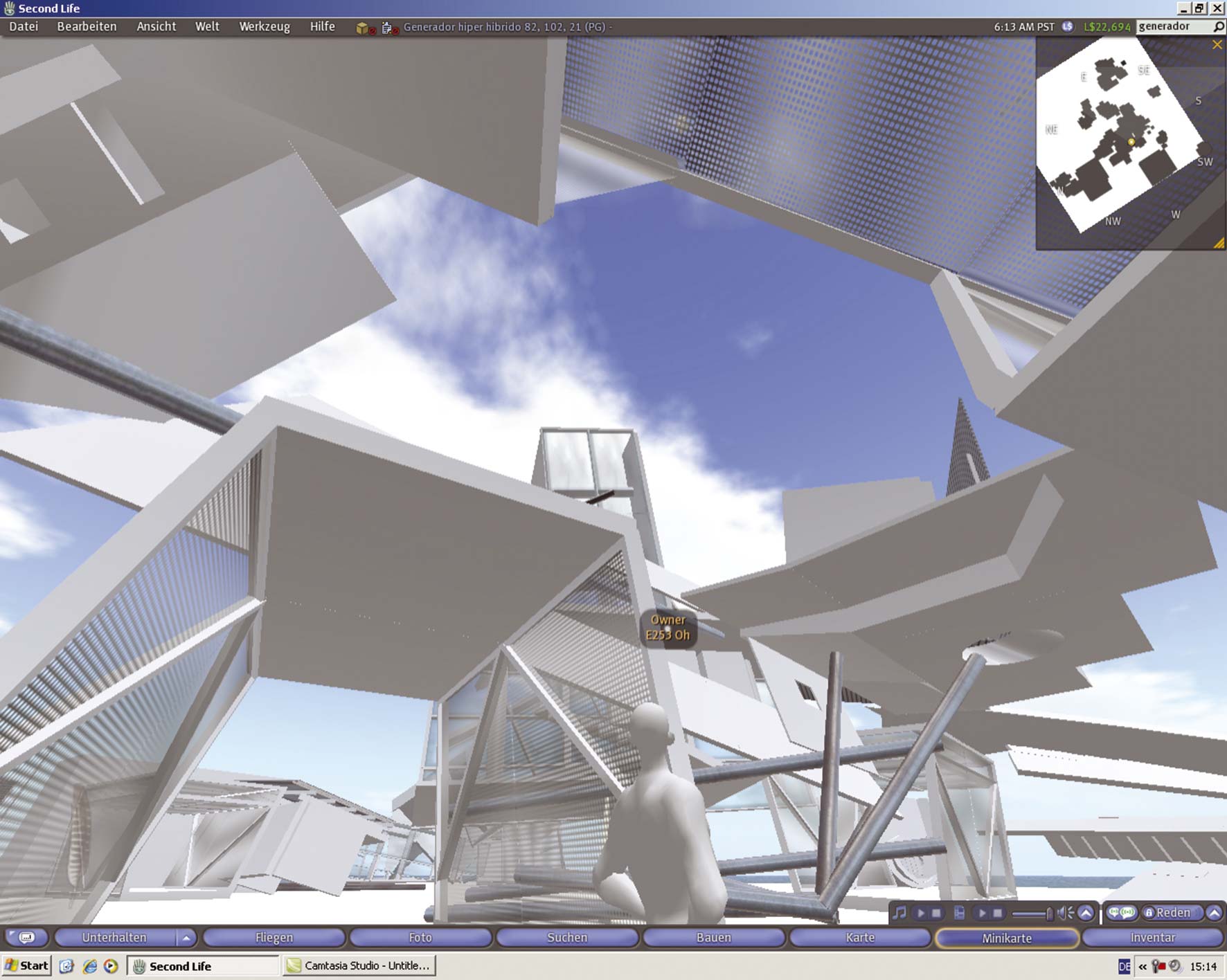Click the Owner E253 Oh name tag

[x=668, y=628]
